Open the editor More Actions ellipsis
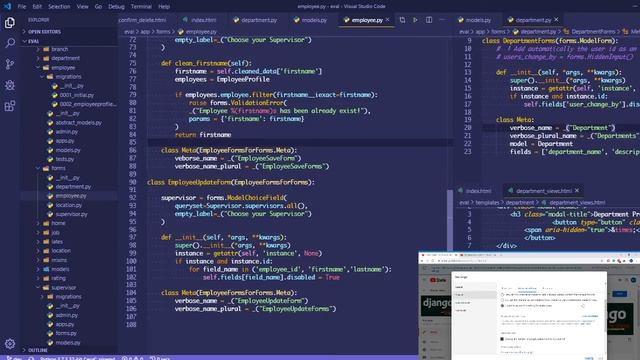640x360 pixels. (442, 20)
